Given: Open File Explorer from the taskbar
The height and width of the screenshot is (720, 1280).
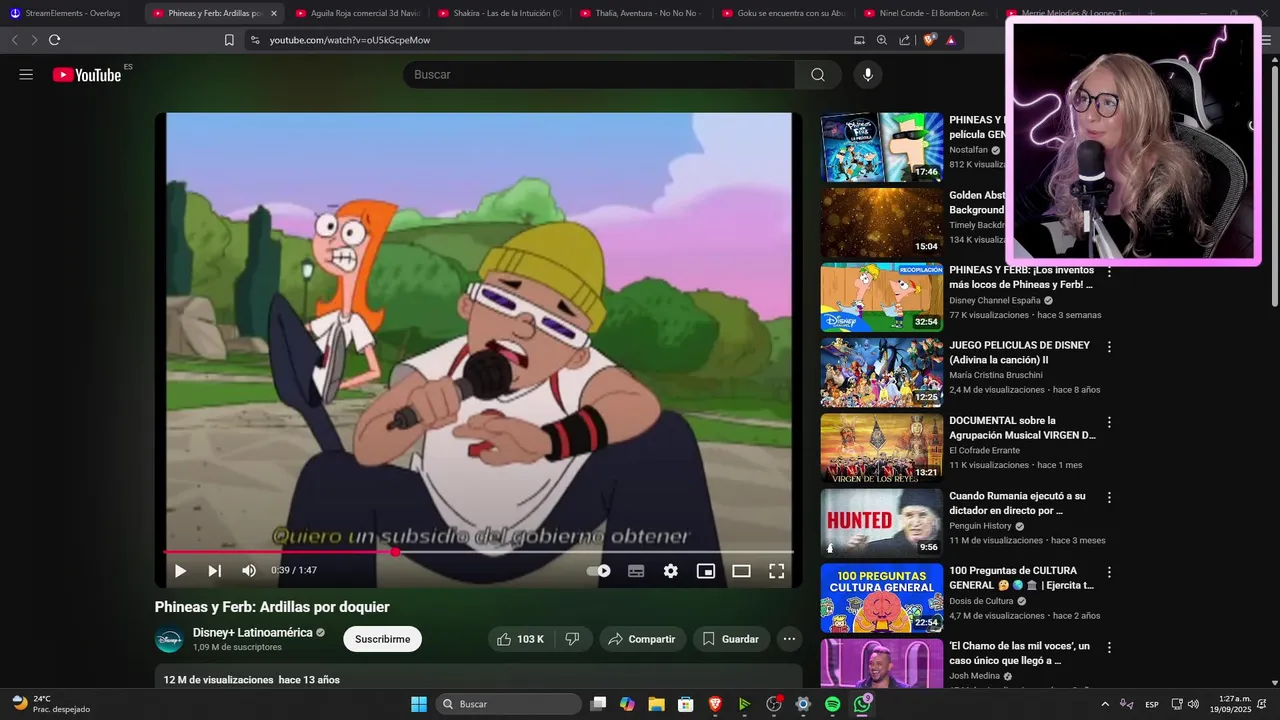Looking at the screenshot, I should (656, 704).
